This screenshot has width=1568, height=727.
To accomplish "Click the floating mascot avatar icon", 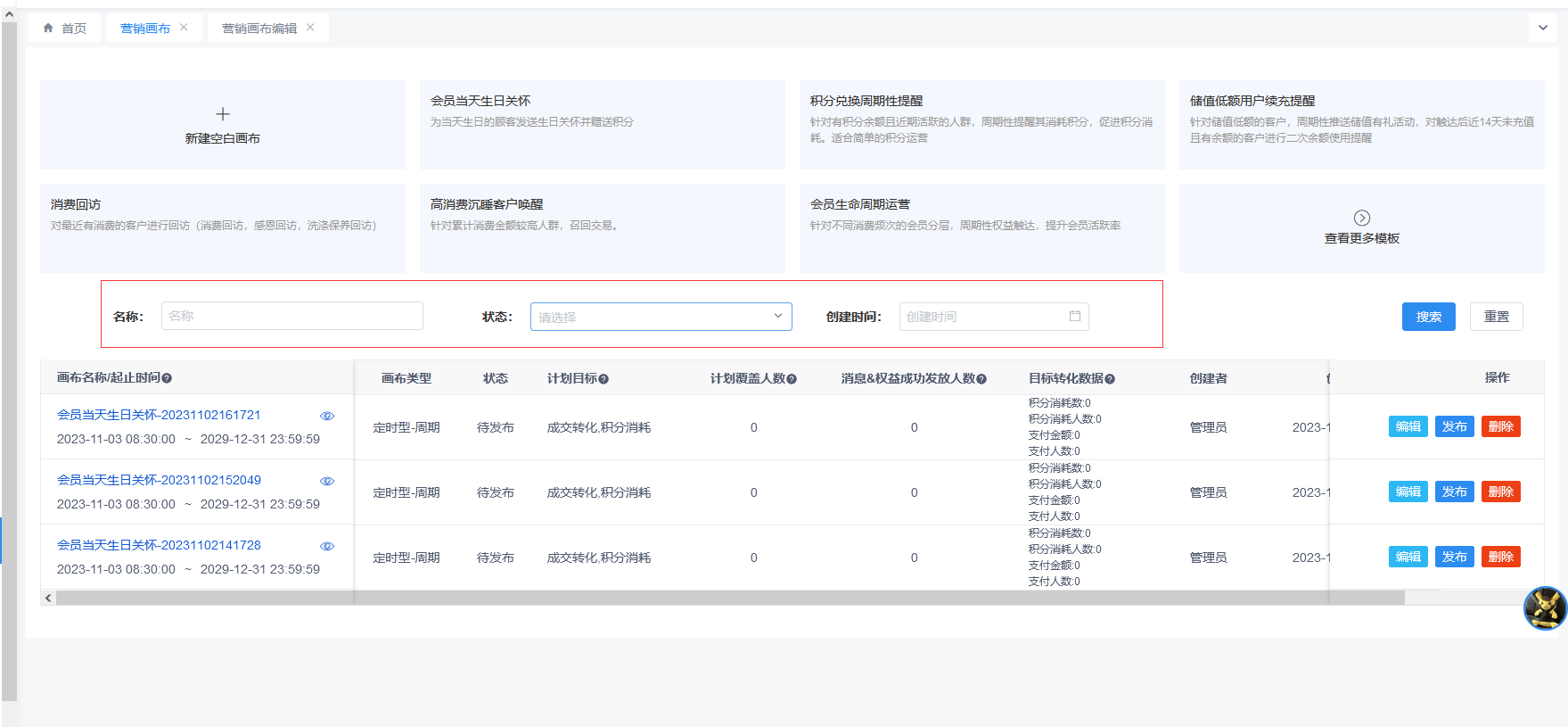I will pos(1546,608).
